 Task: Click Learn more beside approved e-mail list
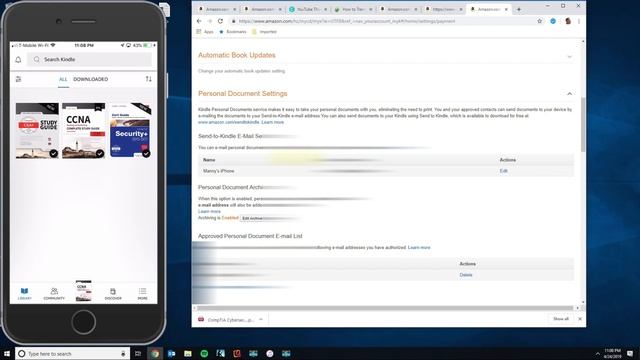(419, 247)
